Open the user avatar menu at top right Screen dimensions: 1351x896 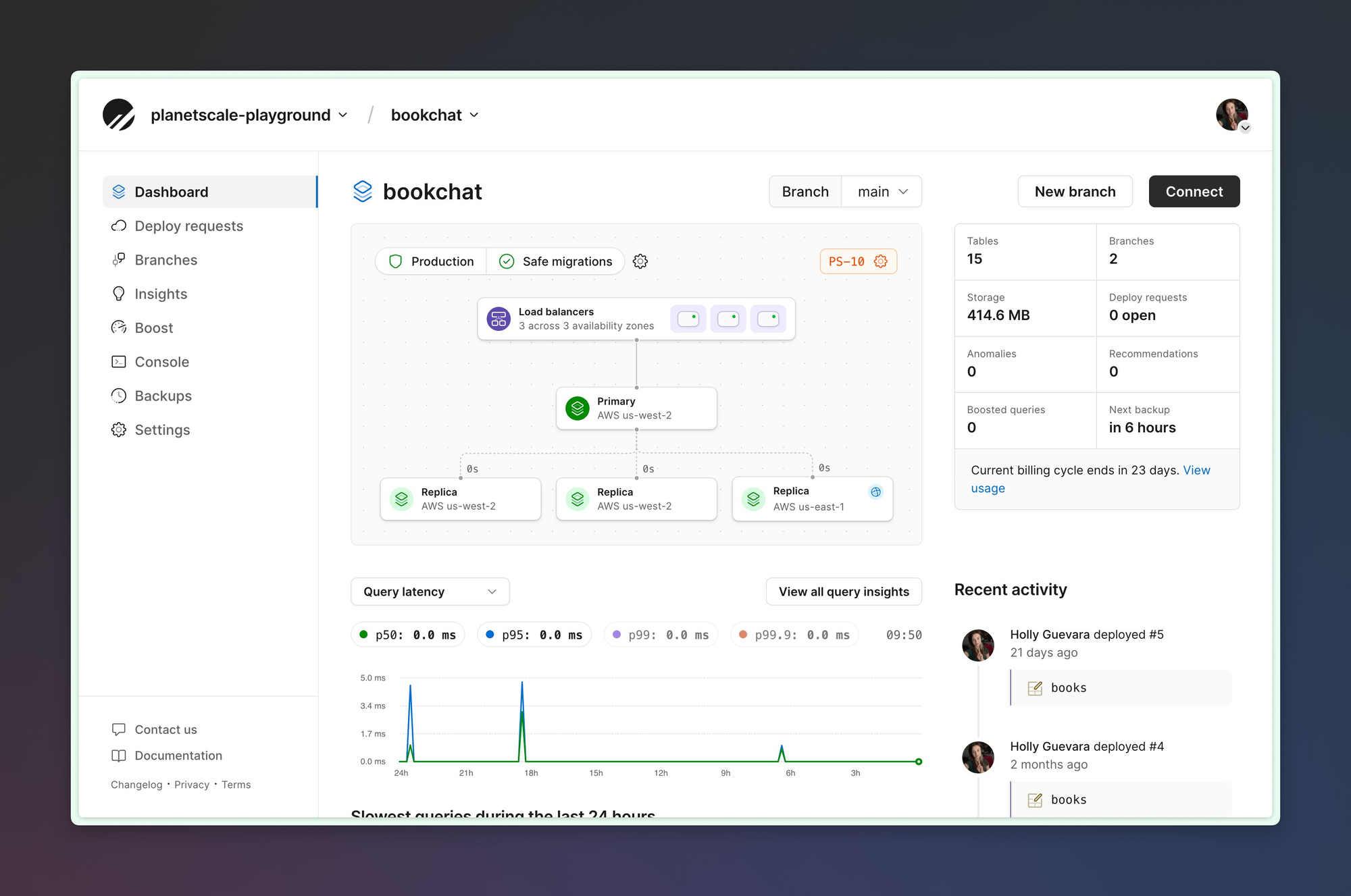1232,115
